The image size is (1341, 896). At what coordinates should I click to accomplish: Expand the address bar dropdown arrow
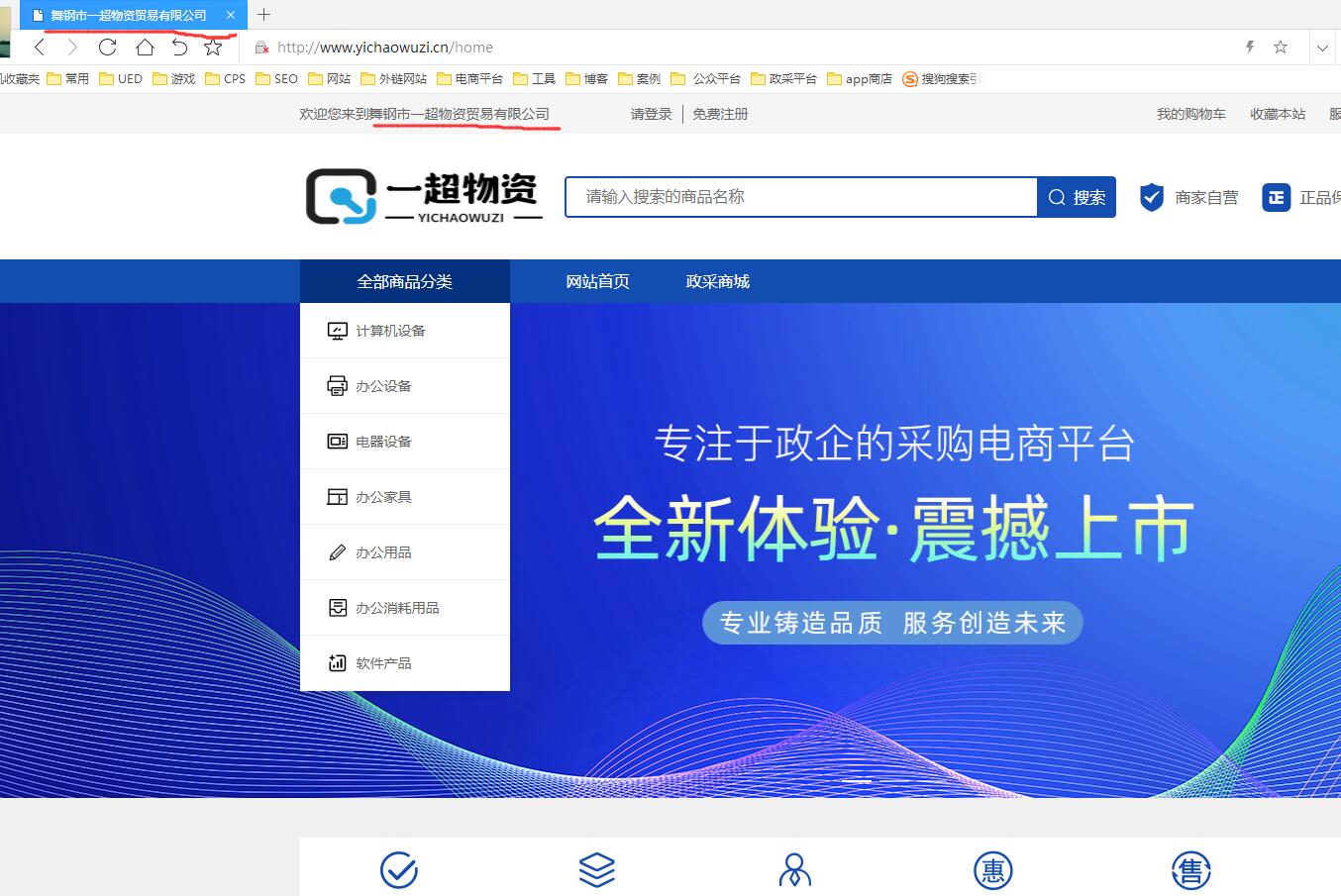(1322, 48)
